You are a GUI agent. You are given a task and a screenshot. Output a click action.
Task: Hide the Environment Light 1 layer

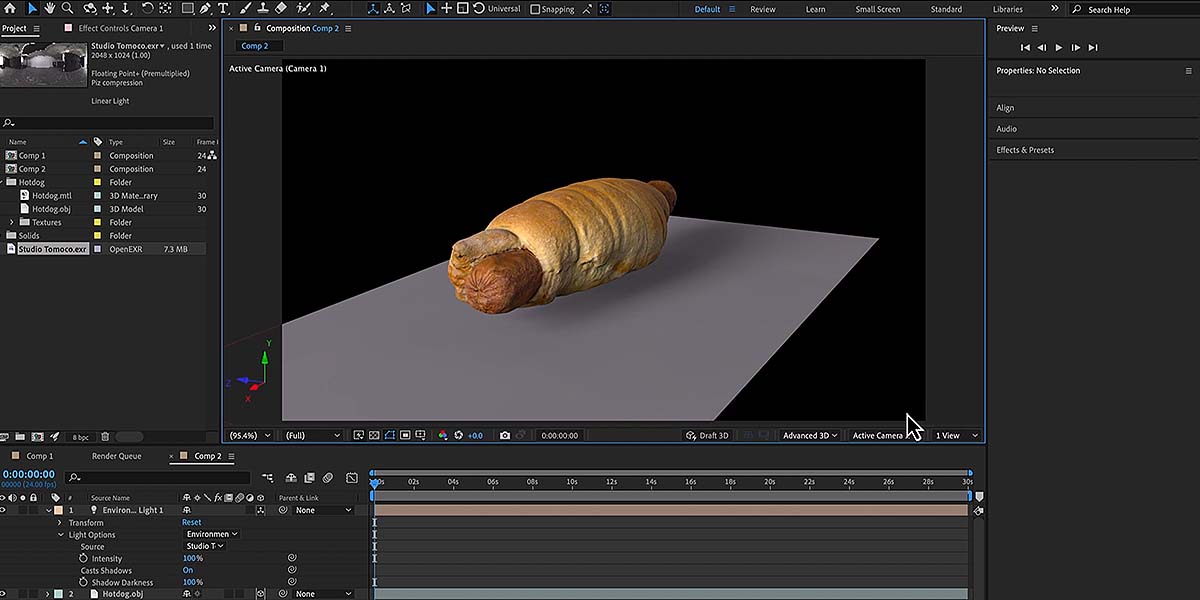[x=5, y=510]
